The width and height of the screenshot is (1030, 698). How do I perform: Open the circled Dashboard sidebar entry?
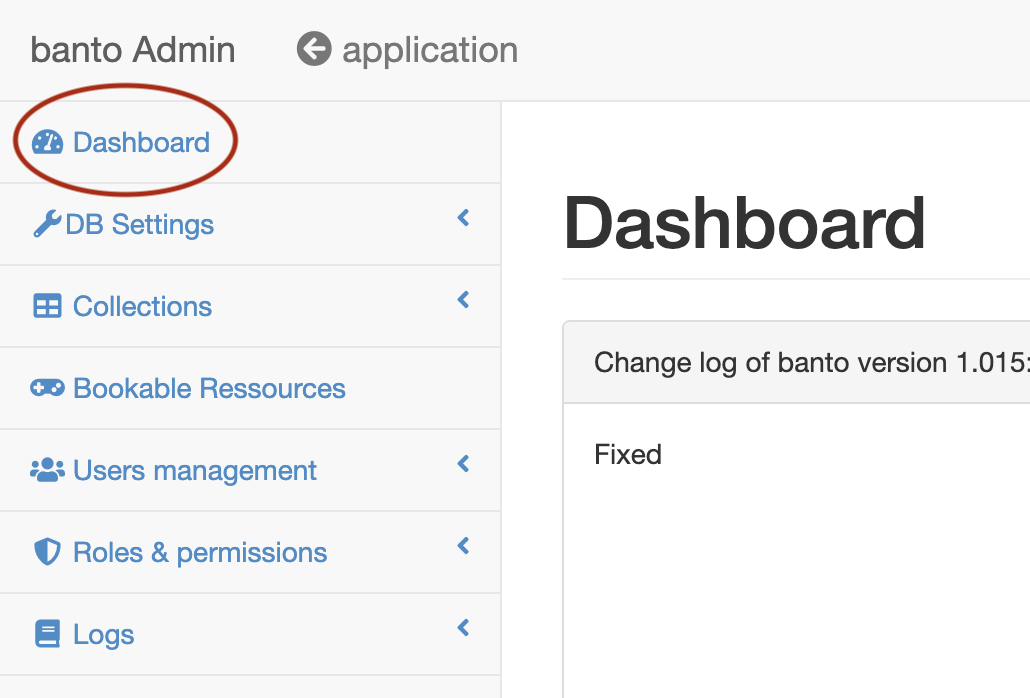[x=140, y=142]
